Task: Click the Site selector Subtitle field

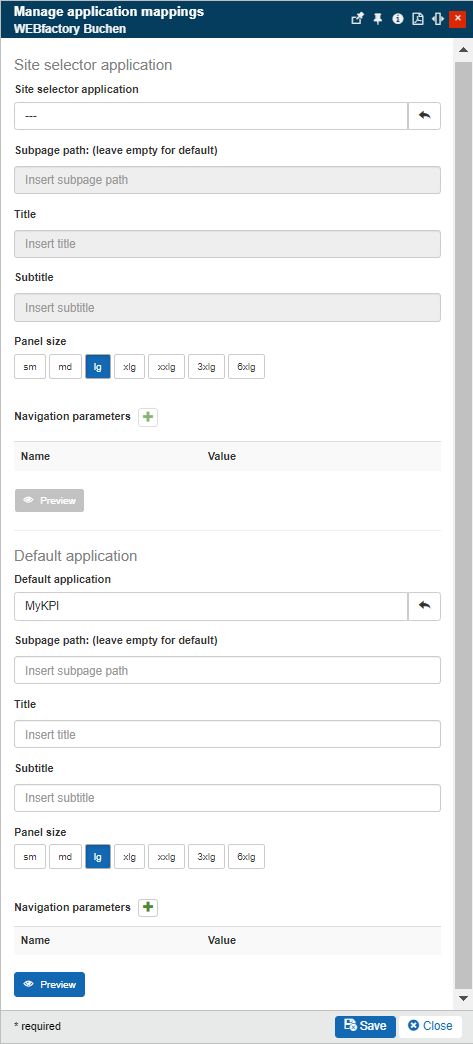Action: (x=227, y=308)
